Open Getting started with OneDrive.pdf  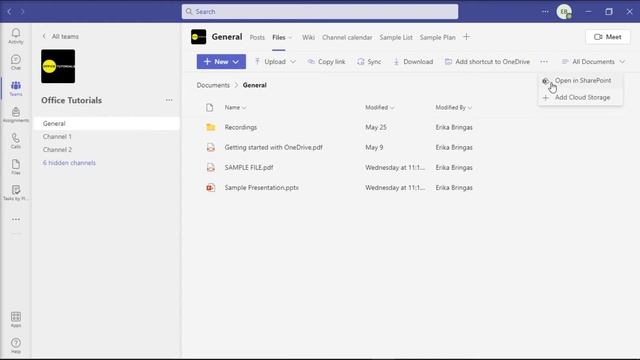pos(273,147)
